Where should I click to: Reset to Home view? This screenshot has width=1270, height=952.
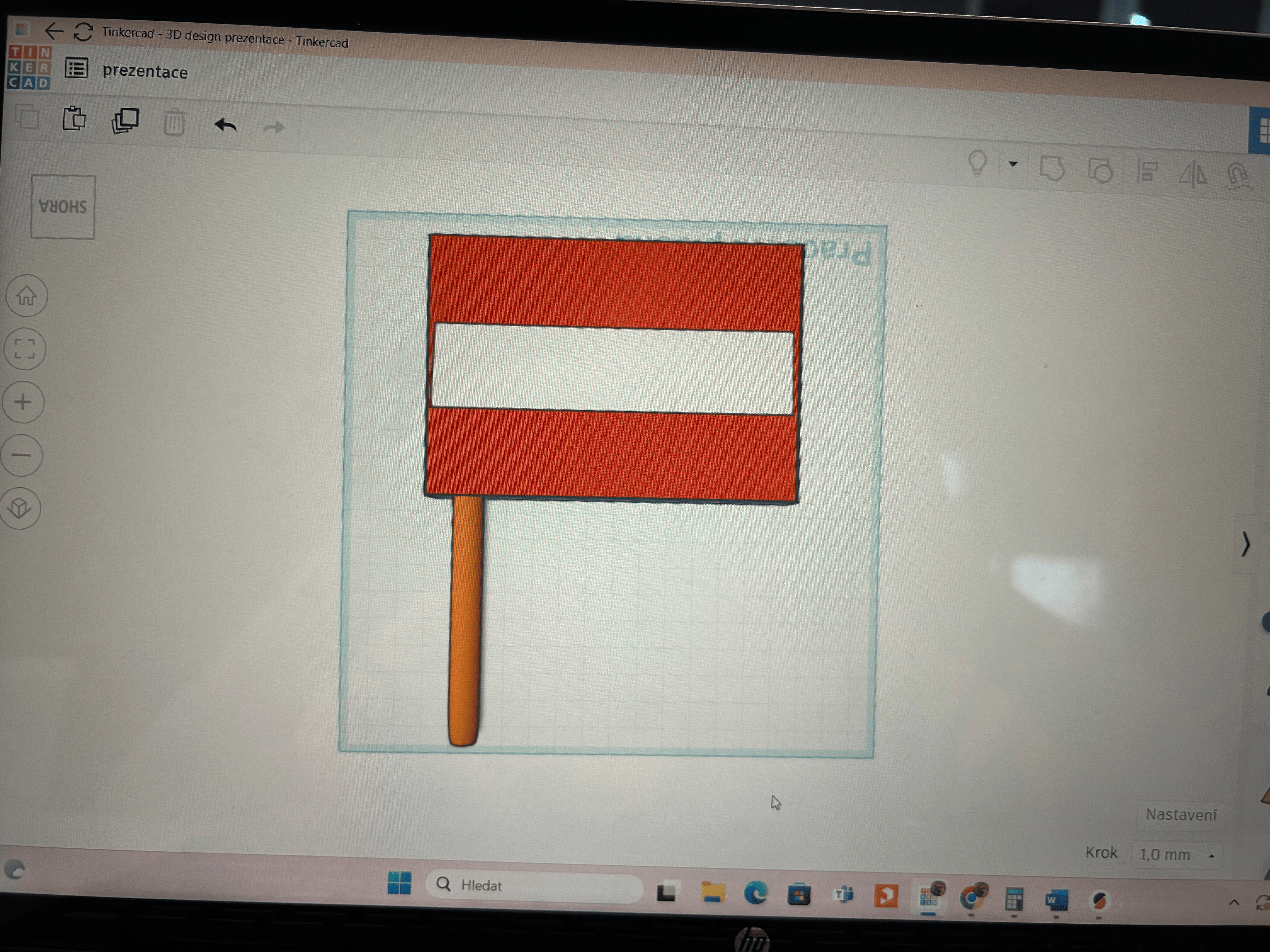[26, 296]
